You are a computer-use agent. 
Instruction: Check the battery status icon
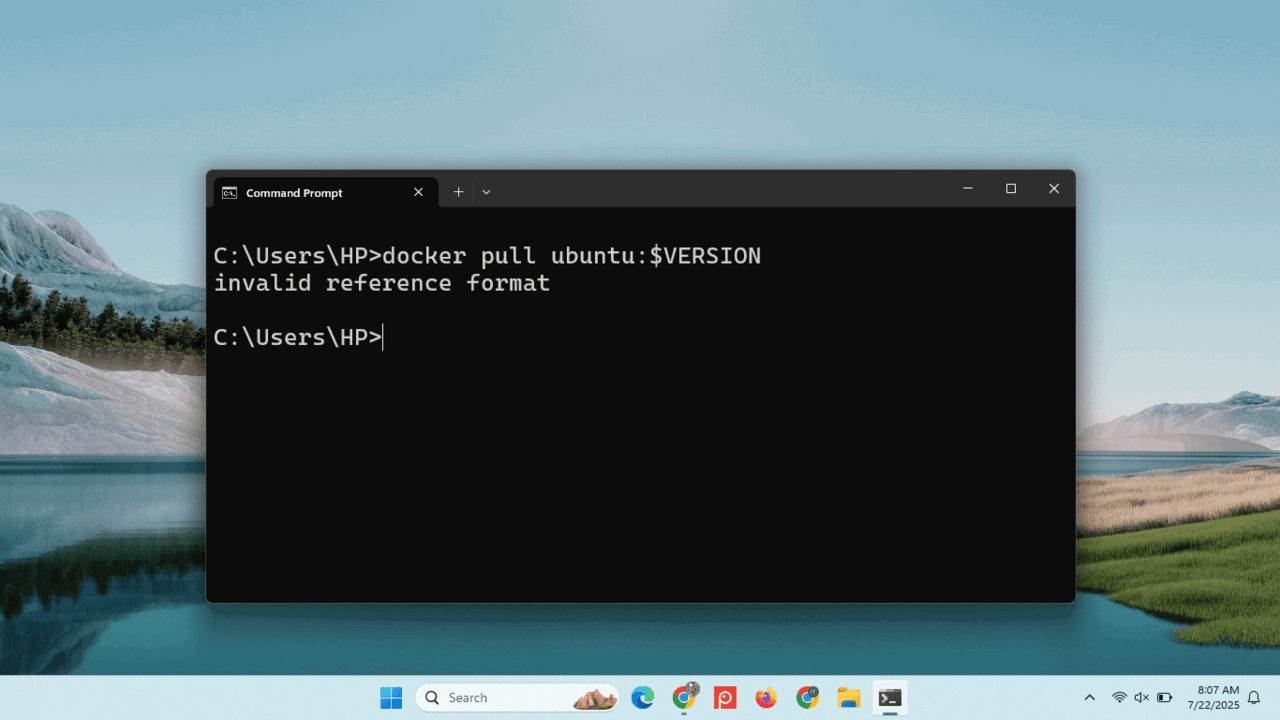tap(1164, 697)
